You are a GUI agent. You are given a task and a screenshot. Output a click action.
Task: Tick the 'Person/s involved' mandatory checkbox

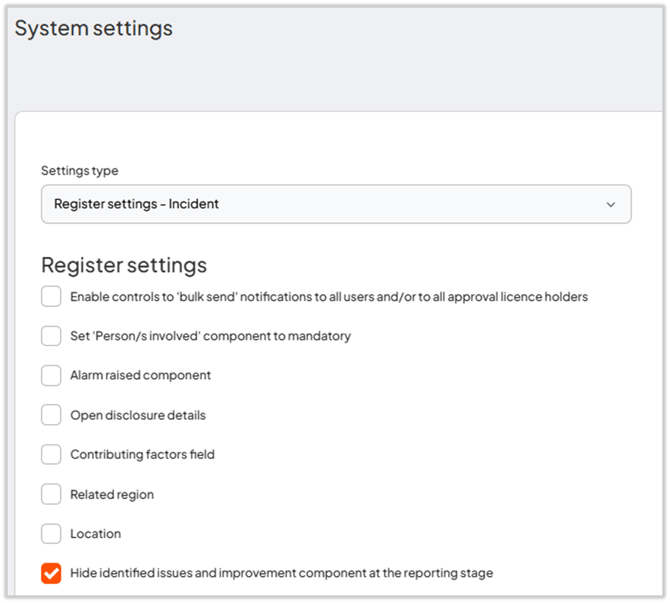point(51,336)
